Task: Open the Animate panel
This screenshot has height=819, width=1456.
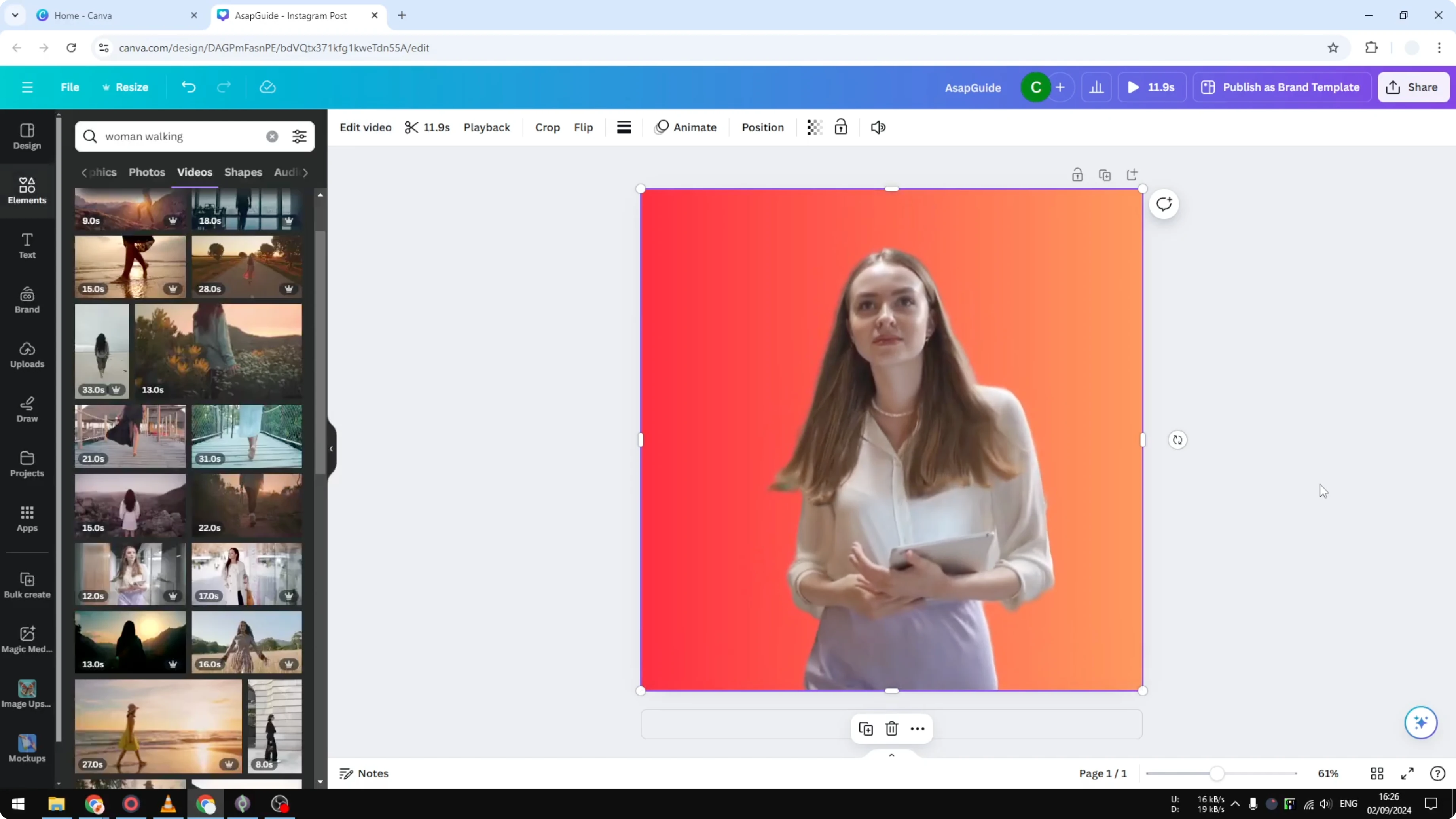Action: pyautogui.click(x=685, y=128)
